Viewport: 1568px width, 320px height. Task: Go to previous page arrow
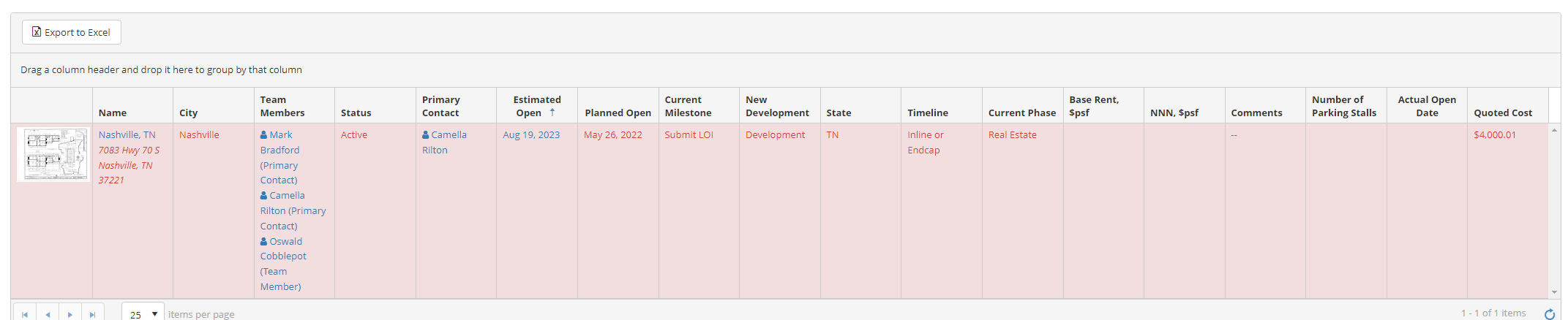click(x=48, y=314)
